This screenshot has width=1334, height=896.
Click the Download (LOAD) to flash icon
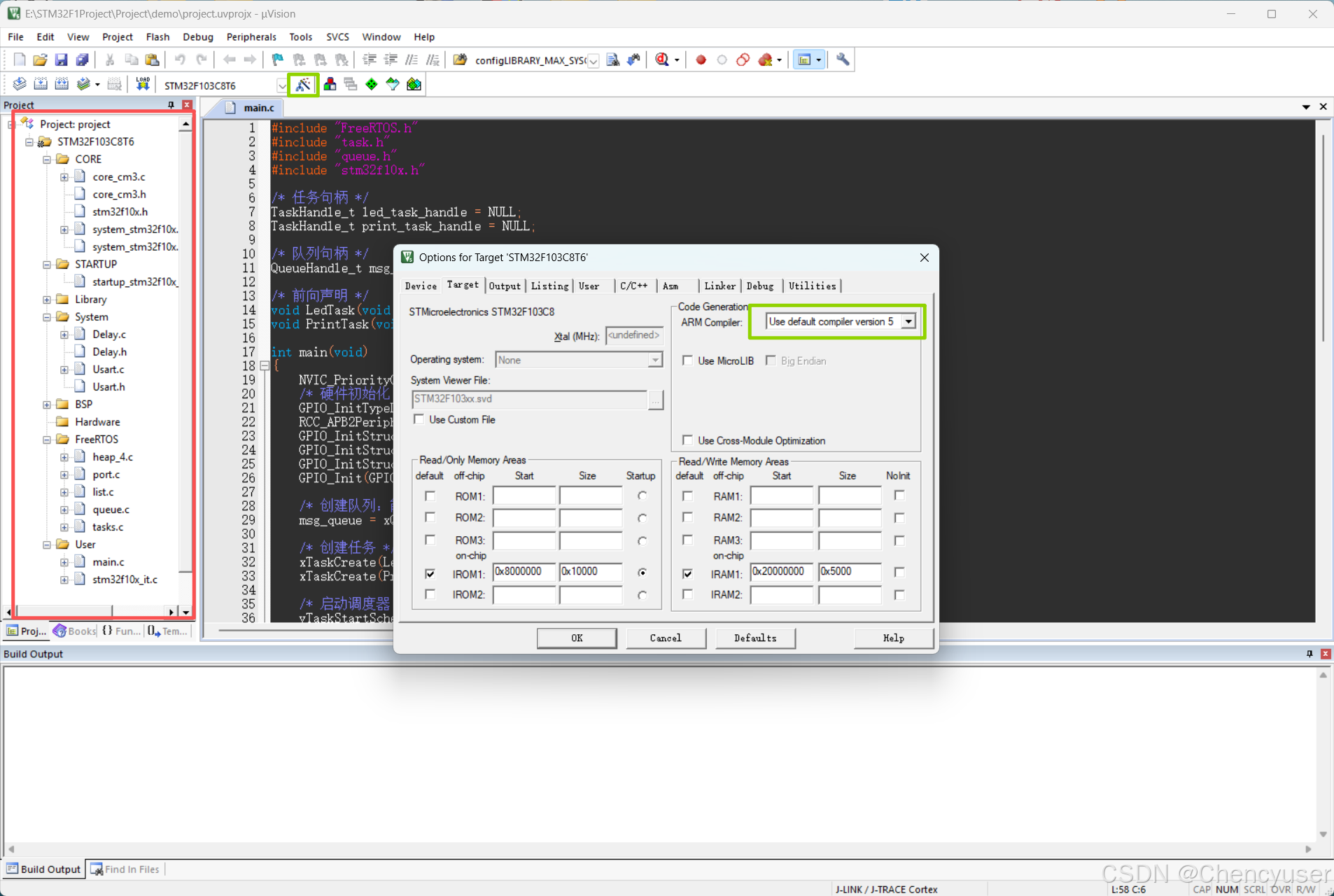[x=143, y=85]
